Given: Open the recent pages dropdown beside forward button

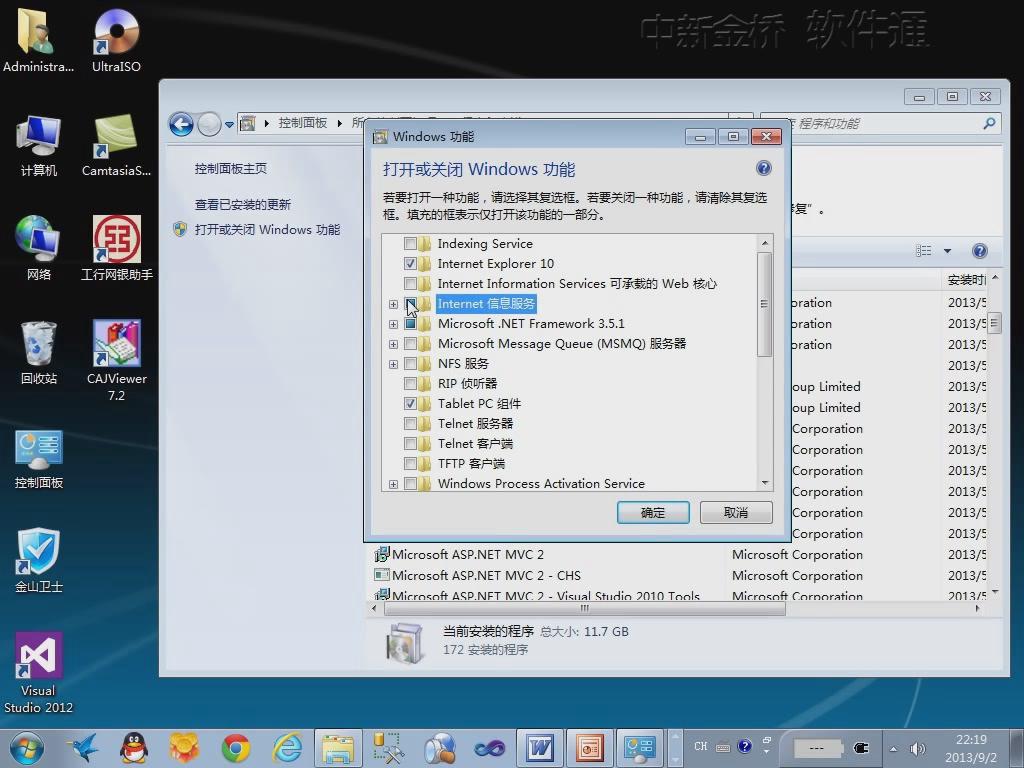Looking at the screenshot, I should 229,124.
